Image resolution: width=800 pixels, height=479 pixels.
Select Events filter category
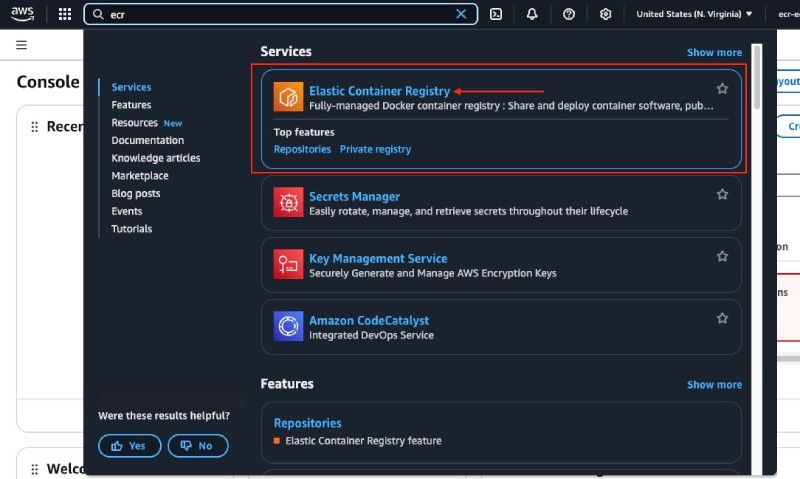click(x=127, y=211)
